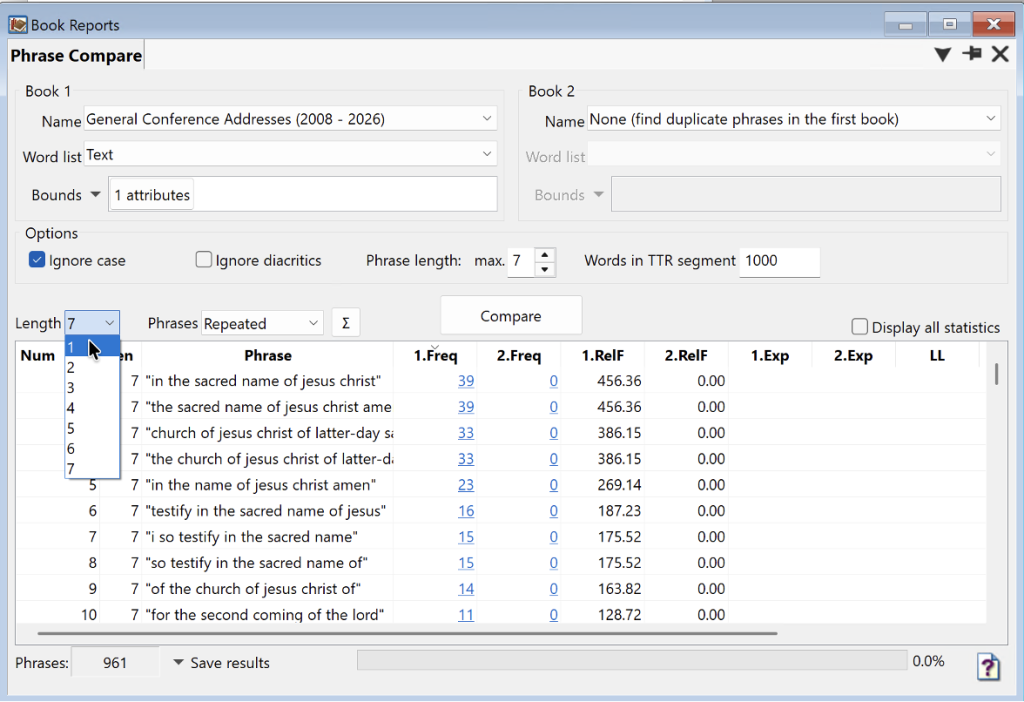Image resolution: width=1024 pixels, height=702 pixels.
Task: Select phrase "so testify in the sacred name of"
Action: [x=256, y=562]
